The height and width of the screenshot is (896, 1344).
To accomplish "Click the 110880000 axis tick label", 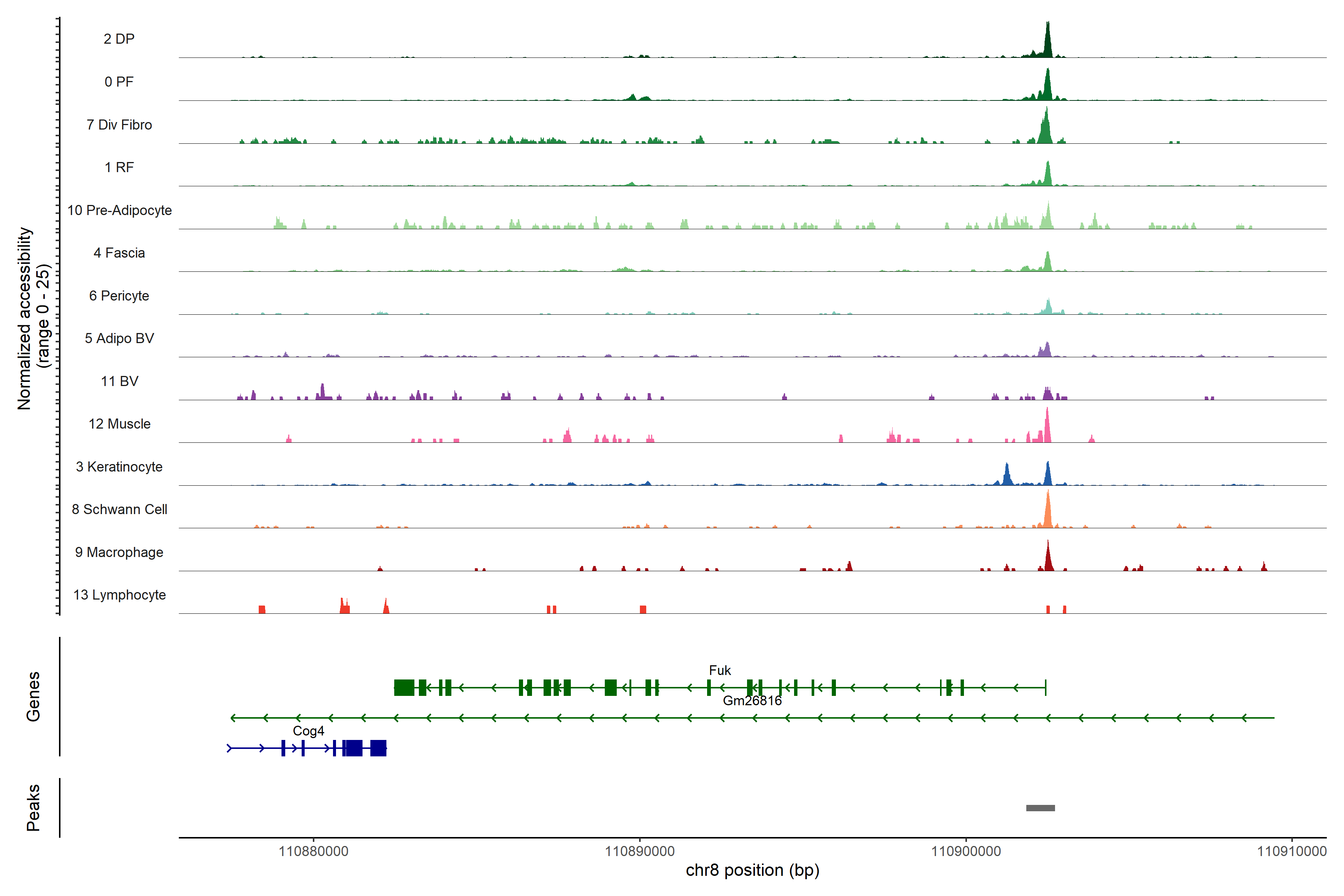I will point(313,851).
